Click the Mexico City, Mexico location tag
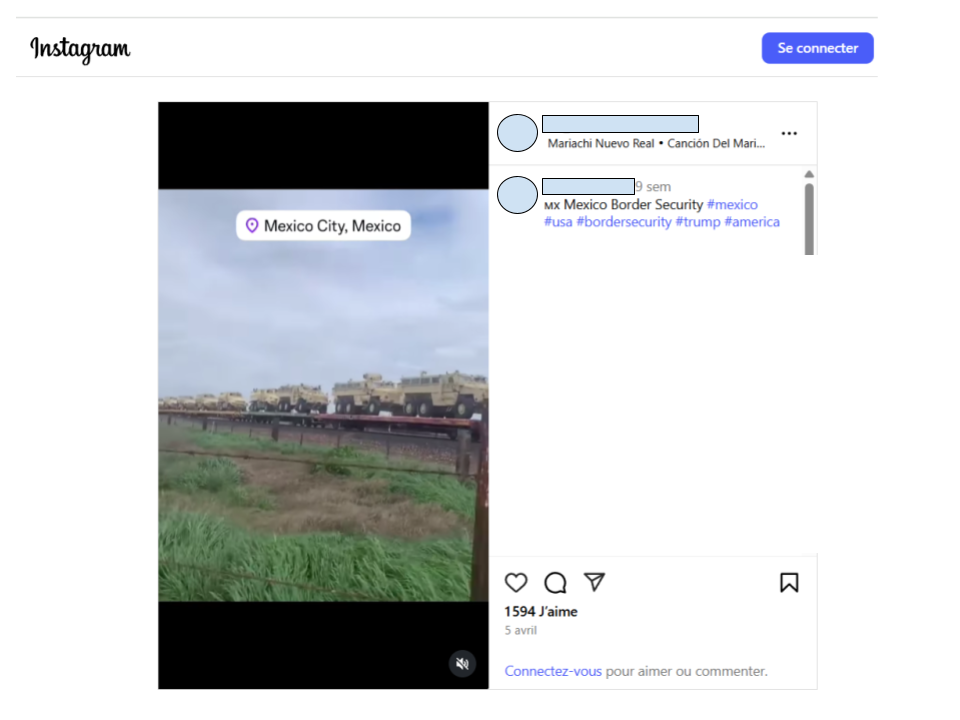This screenshot has height=720, width=960. click(x=323, y=226)
